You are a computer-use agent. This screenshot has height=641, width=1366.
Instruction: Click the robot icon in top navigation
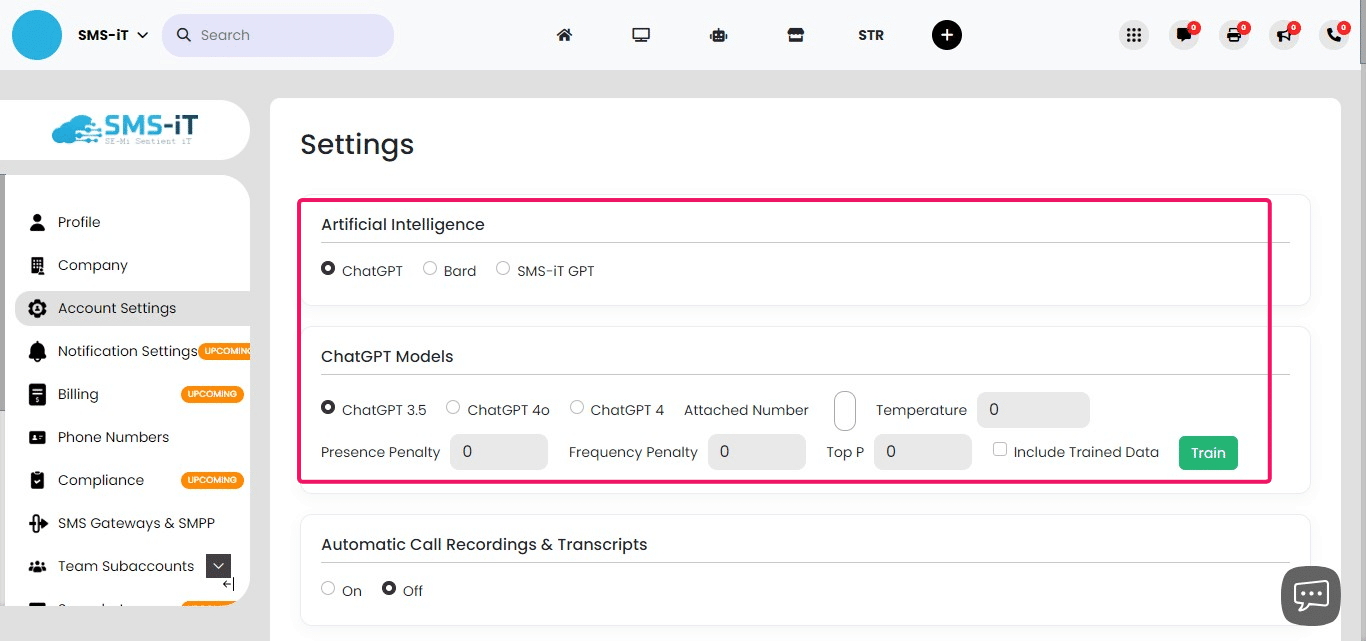(x=718, y=35)
